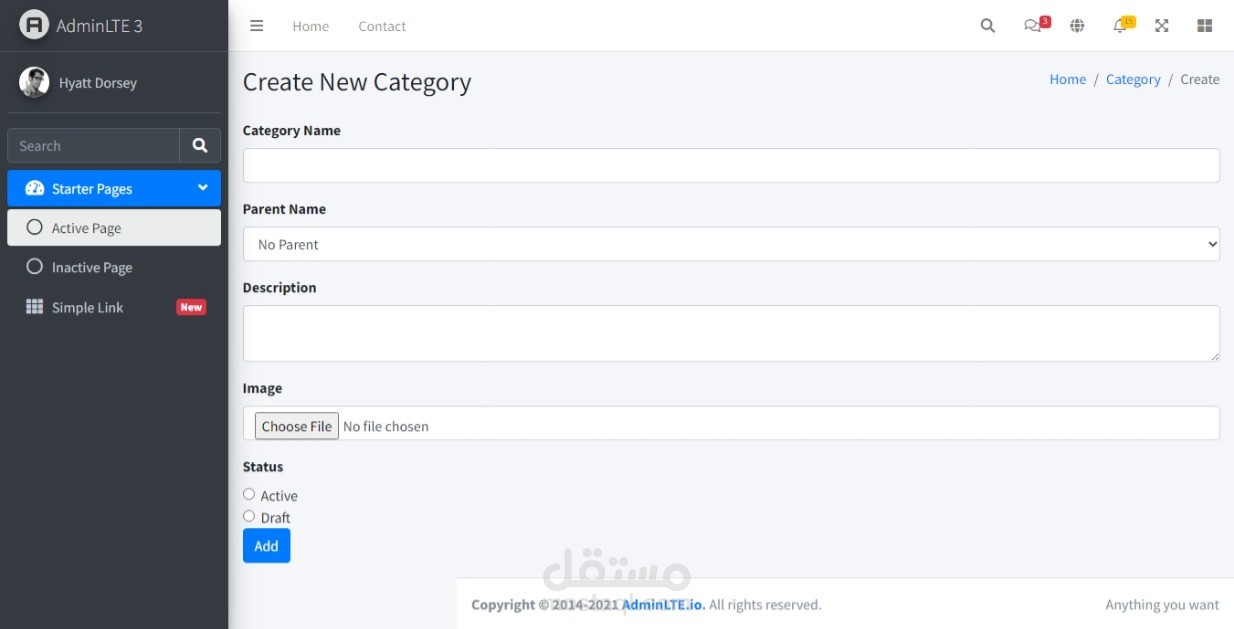This screenshot has width=1234, height=629.
Task: Open the Inactive Page sidebar item
Action: 92,268
